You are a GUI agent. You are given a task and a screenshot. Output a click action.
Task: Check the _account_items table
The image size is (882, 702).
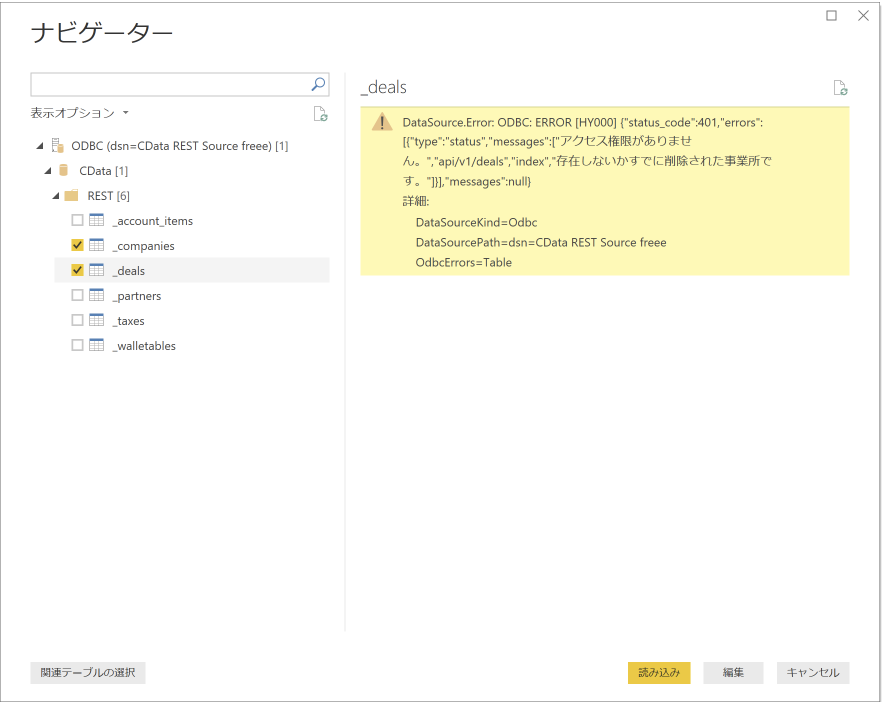[77, 220]
